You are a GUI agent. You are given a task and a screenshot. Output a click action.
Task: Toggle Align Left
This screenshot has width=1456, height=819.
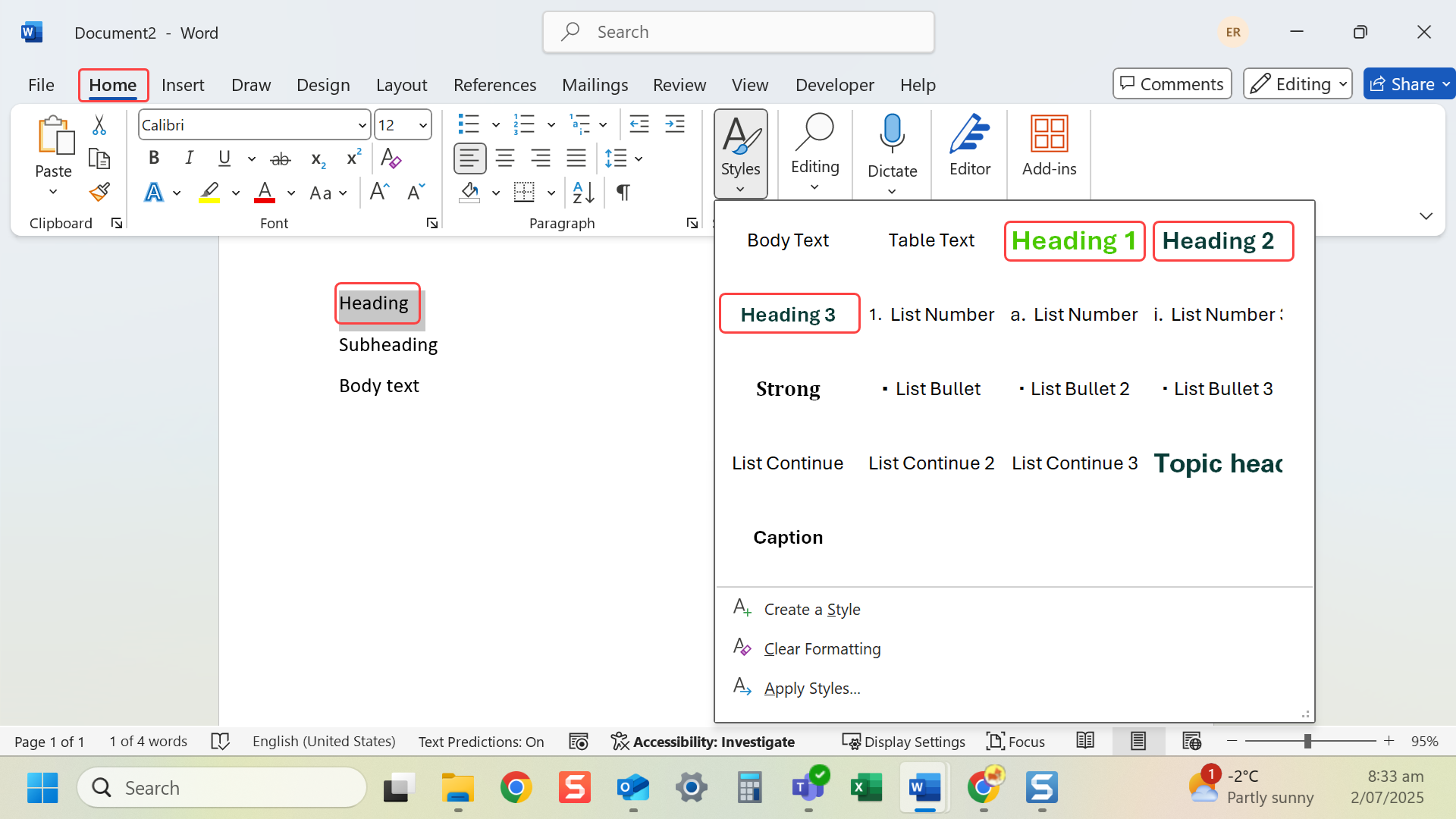coord(469,158)
